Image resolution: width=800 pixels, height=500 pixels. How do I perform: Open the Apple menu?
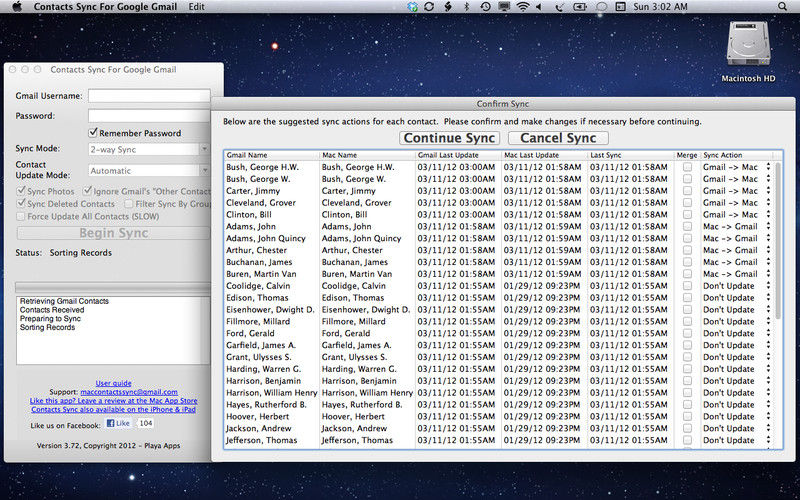click(17, 7)
